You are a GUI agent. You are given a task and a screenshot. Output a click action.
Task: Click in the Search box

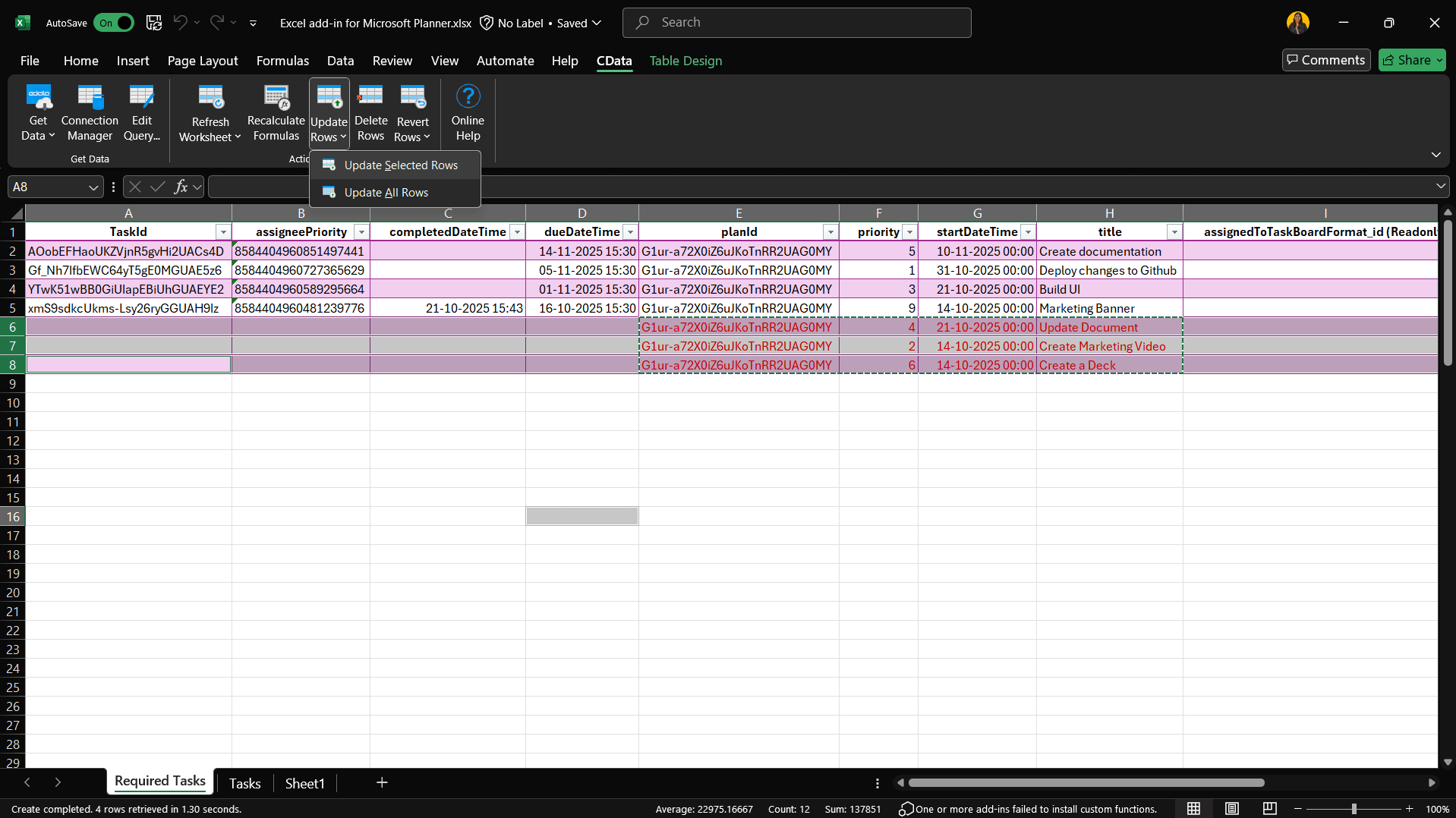pos(797,23)
